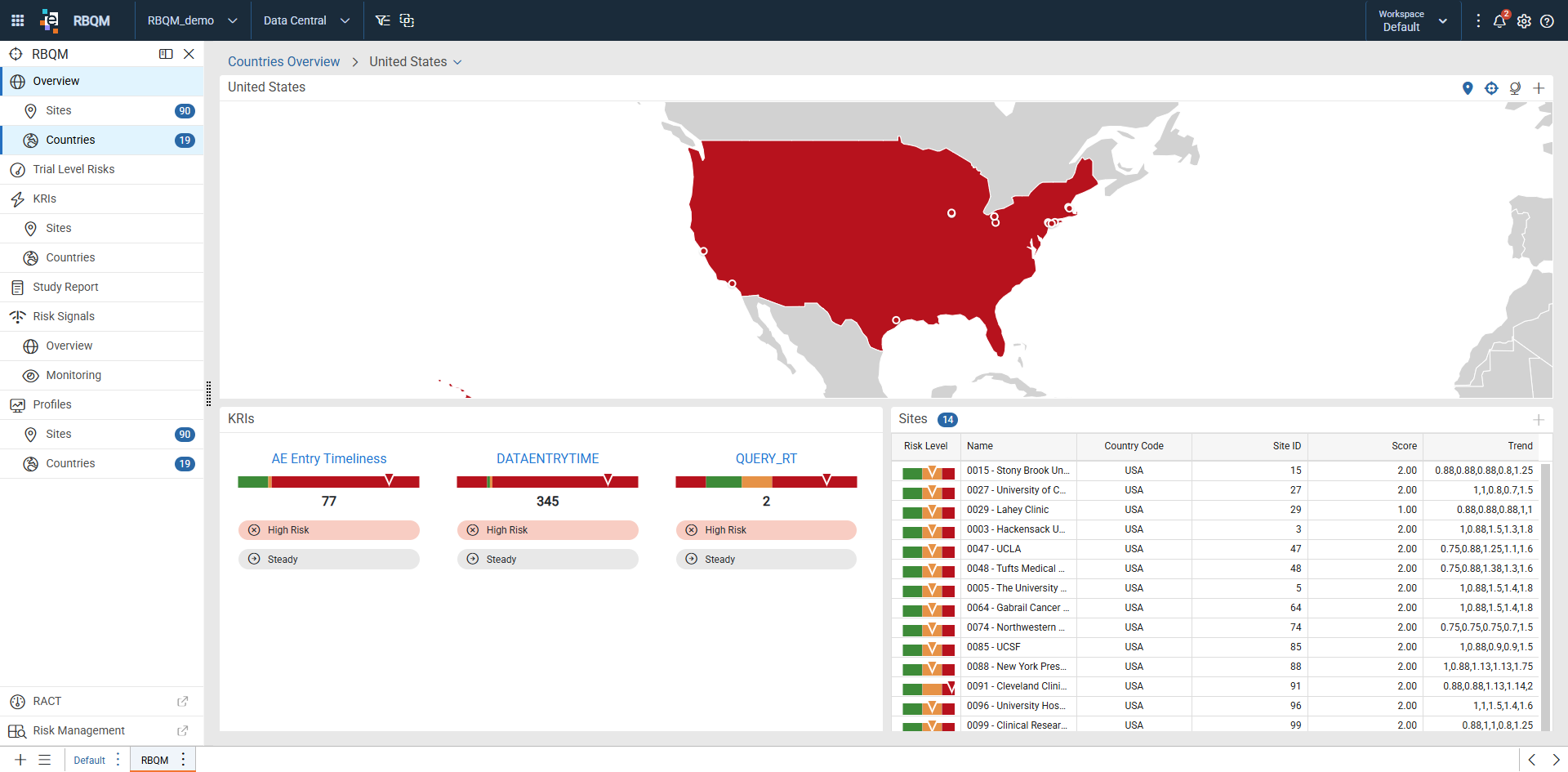This screenshot has width=1568, height=772.
Task: Sort by Risk Level column header
Action: pyautogui.click(x=926, y=446)
